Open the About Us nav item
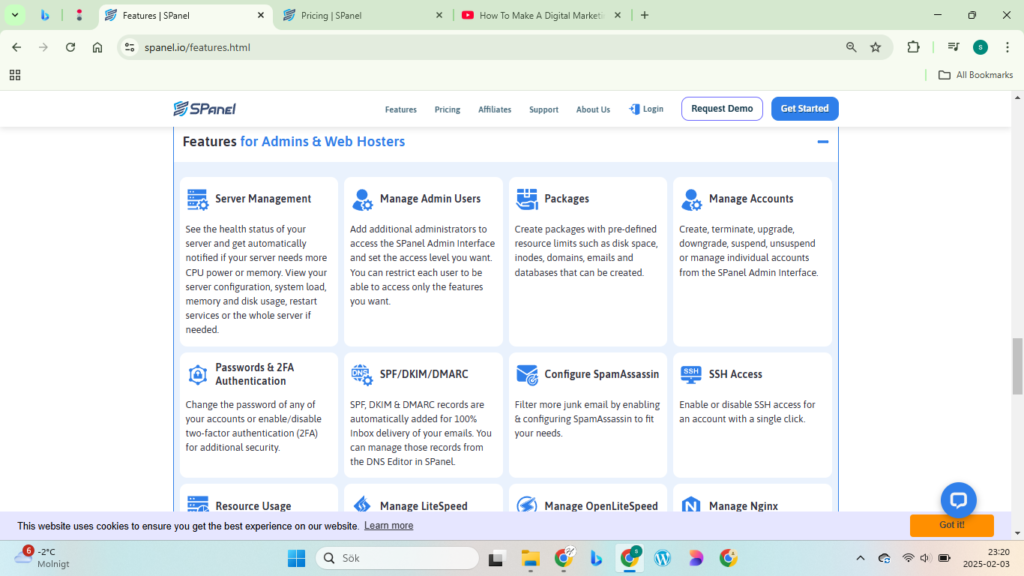 [x=593, y=110]
